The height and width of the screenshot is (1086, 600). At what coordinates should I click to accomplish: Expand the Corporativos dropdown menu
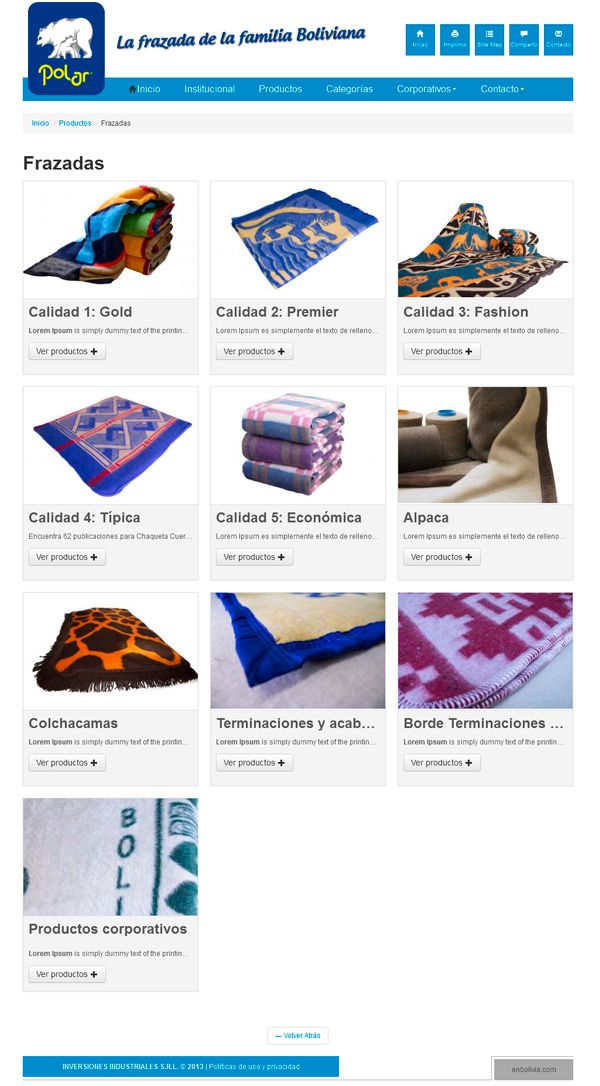tap(426, 89)
